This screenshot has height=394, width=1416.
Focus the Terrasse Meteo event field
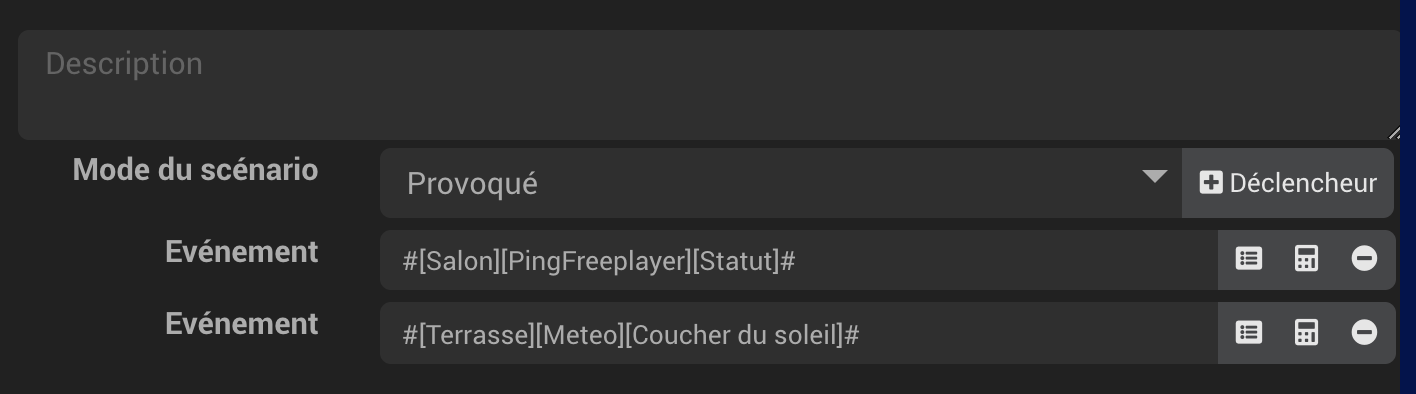pos(799,333)
